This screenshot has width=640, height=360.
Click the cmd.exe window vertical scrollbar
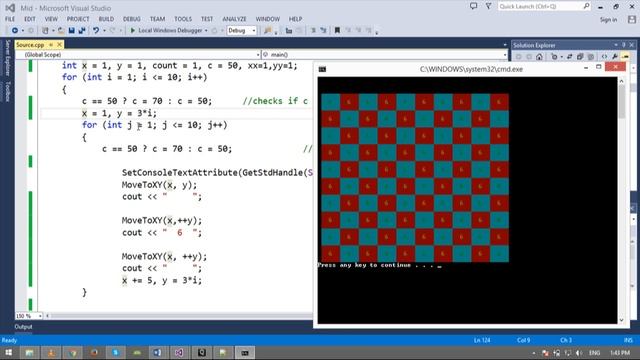coord(622,200)
